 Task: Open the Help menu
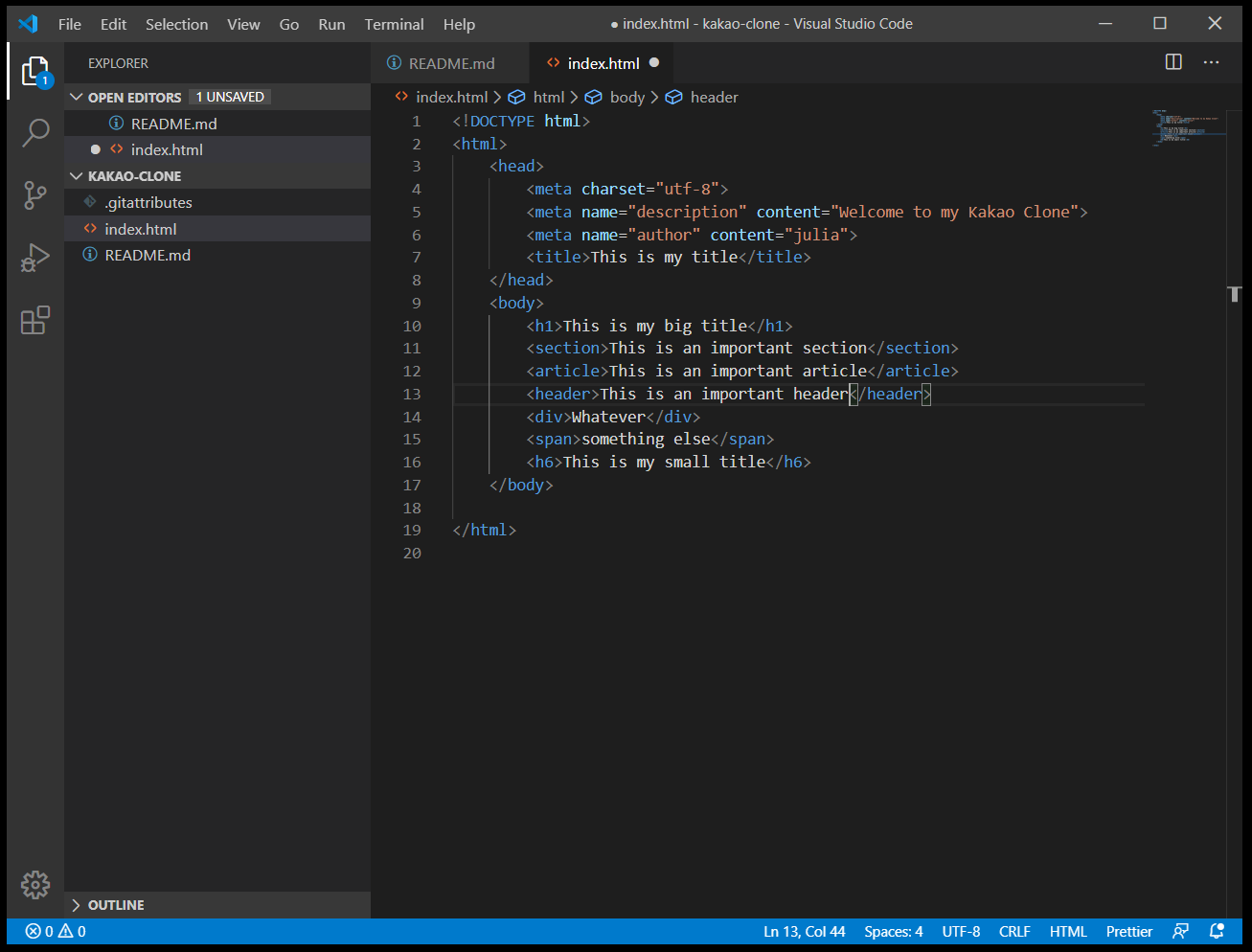point(459,24)
